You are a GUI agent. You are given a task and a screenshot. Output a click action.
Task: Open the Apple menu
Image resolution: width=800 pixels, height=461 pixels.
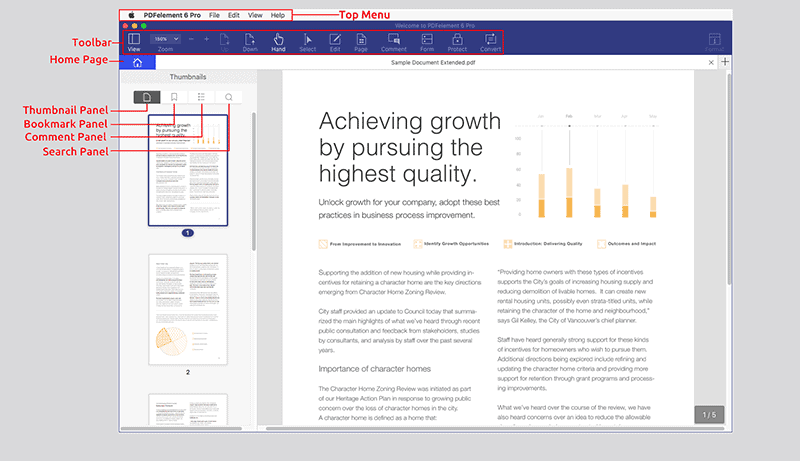tap(131, 15)
